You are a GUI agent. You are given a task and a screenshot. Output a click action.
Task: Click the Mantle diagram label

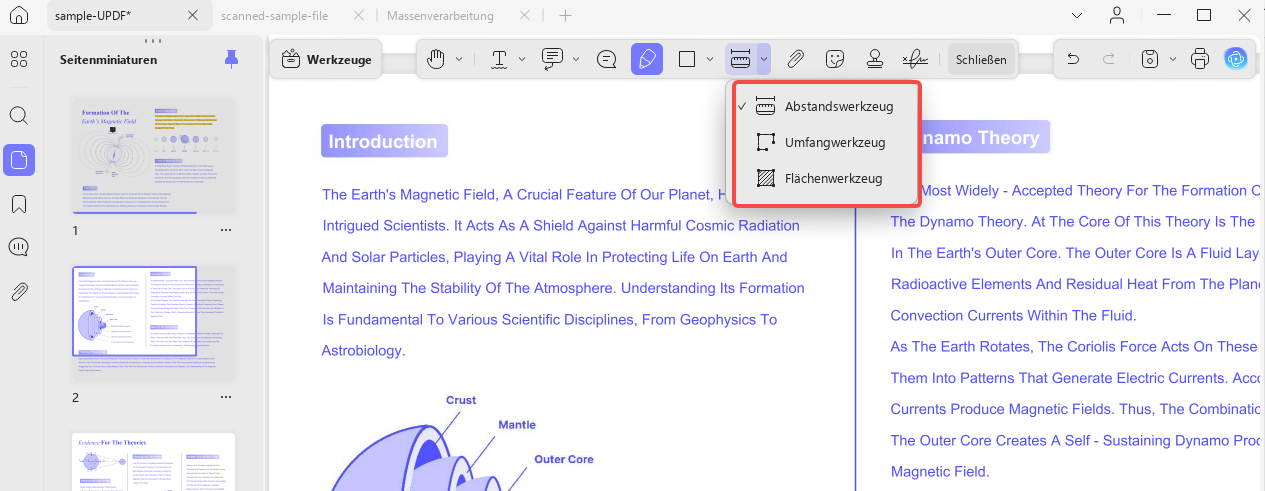517,425
